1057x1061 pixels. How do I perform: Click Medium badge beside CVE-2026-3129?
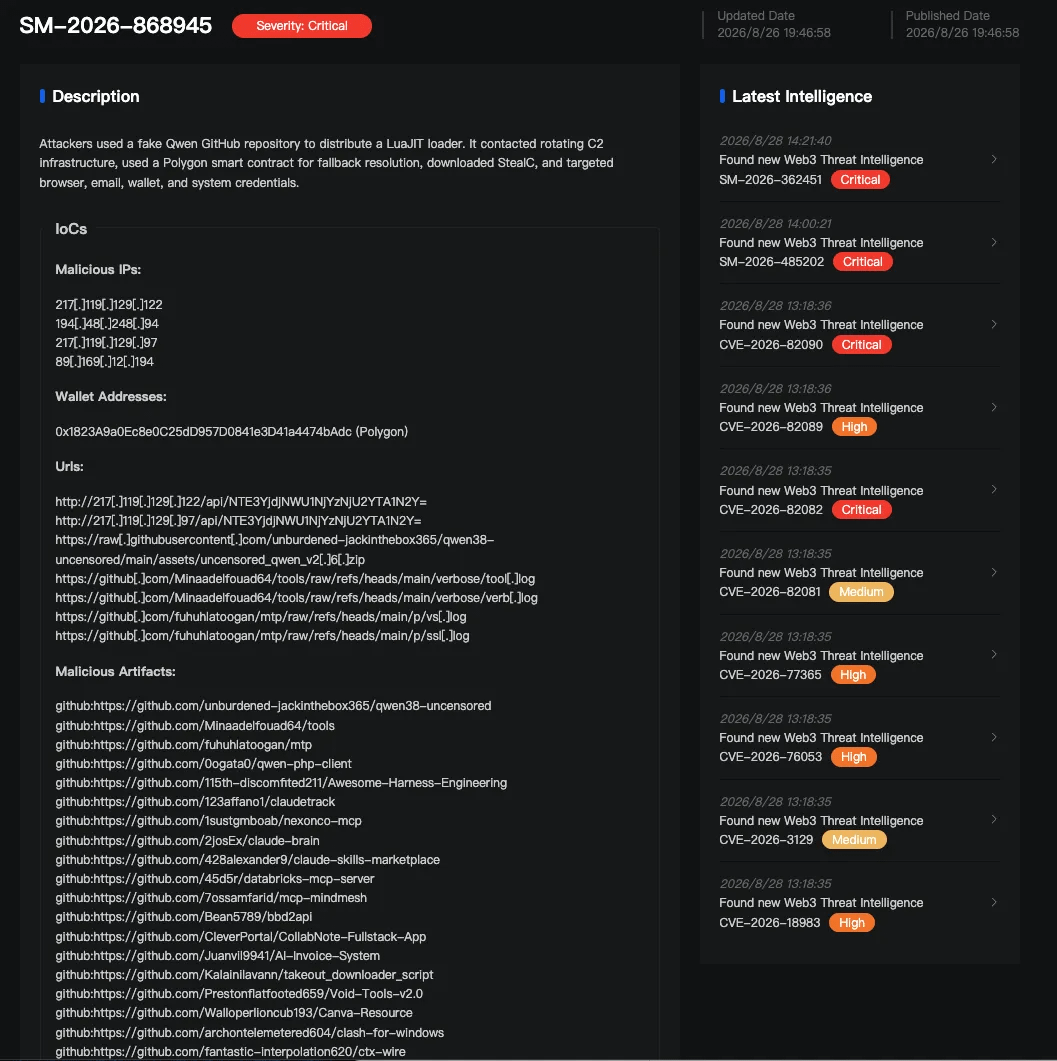pyautogui.click(x=854, y=840)
